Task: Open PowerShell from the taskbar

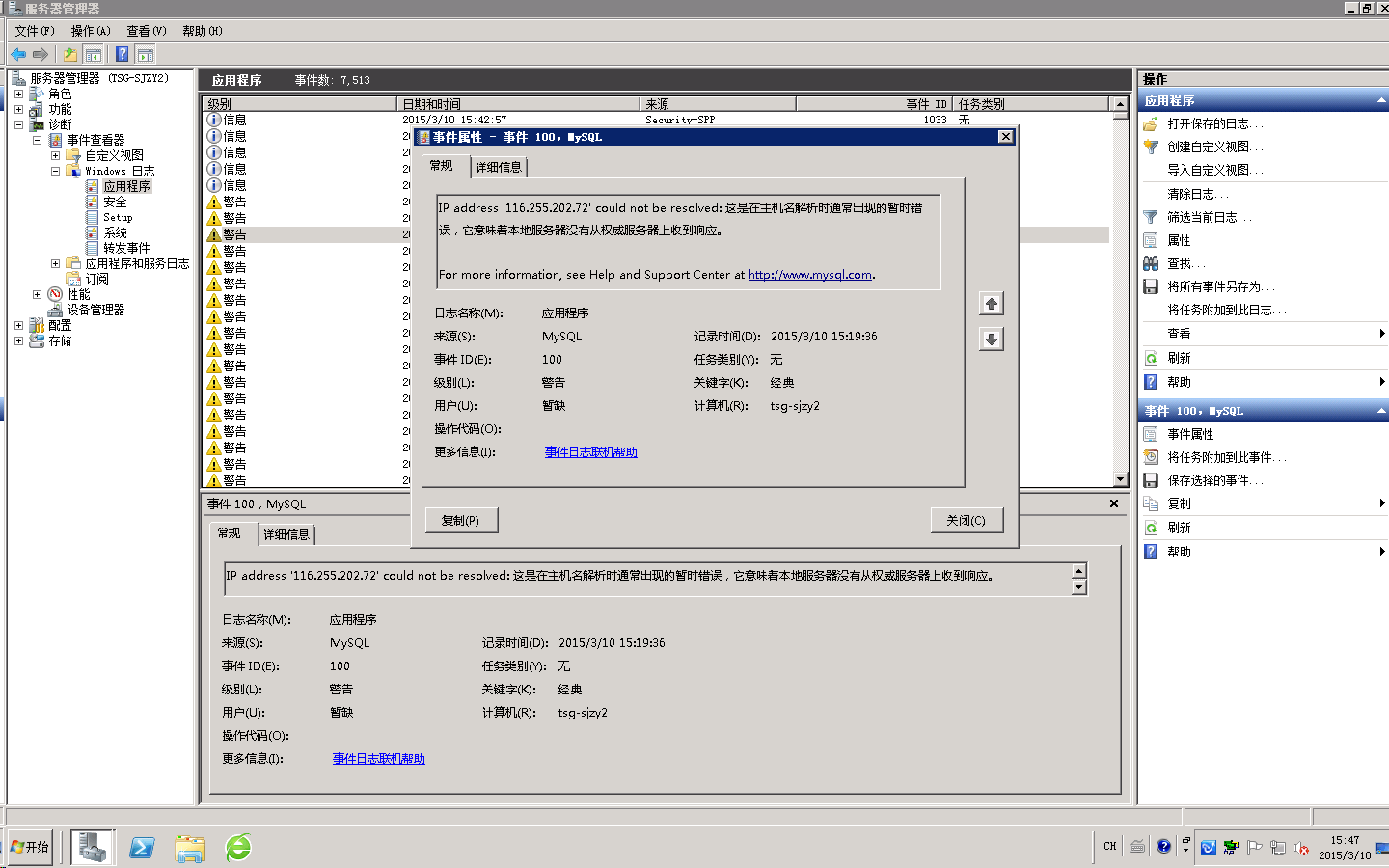Action: coord(142,847)
